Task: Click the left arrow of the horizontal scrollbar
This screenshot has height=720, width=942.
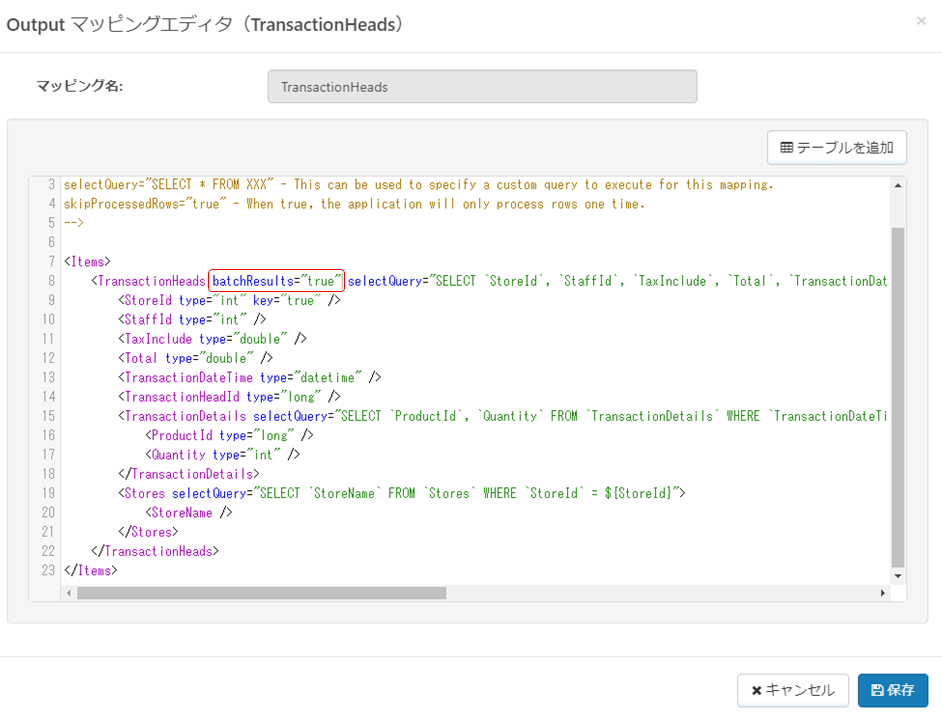Action: pyautogui.click(x=69, y=593)
